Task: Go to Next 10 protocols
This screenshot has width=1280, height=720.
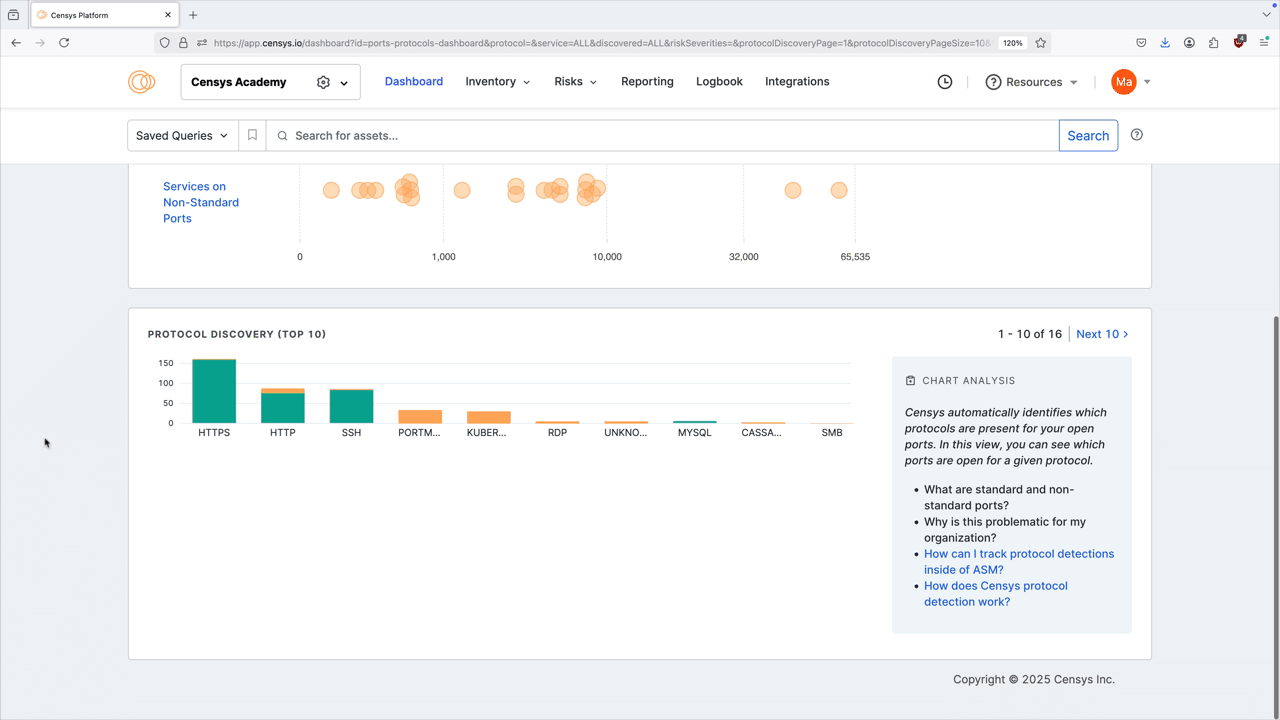Action: pos(1102,334)
